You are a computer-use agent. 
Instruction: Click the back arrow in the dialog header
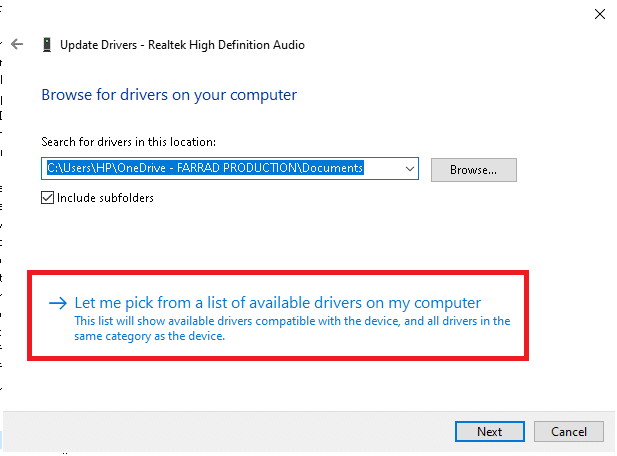[x=16, y=45]
